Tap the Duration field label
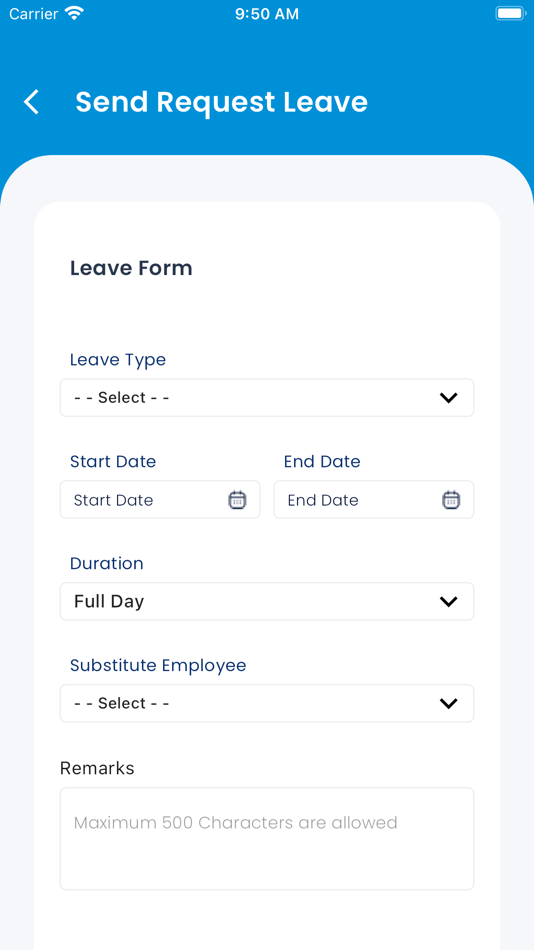534x950 pixels. click(107, 563)
